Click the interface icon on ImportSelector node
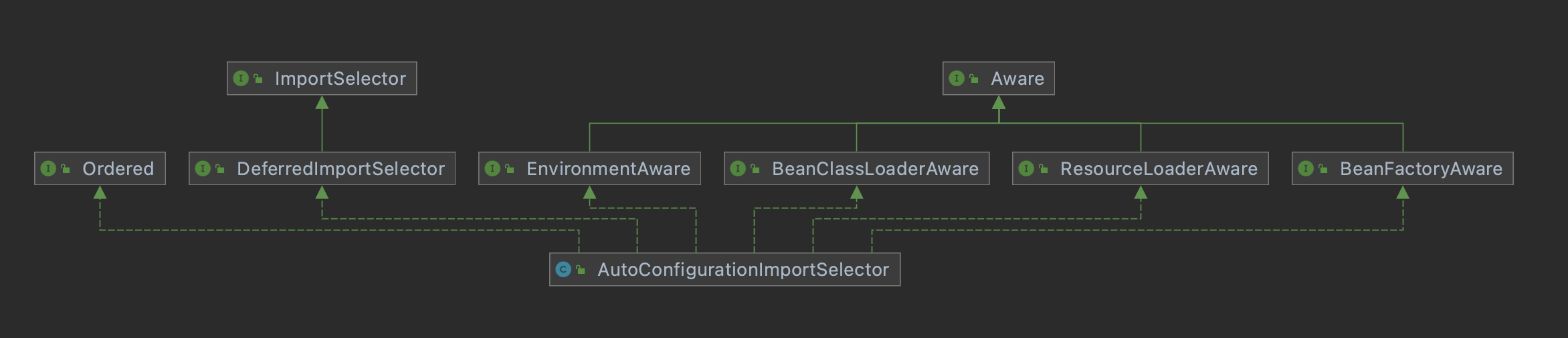Image resolution: width=1568 pixels, height=338 pixels. [241, 79]
